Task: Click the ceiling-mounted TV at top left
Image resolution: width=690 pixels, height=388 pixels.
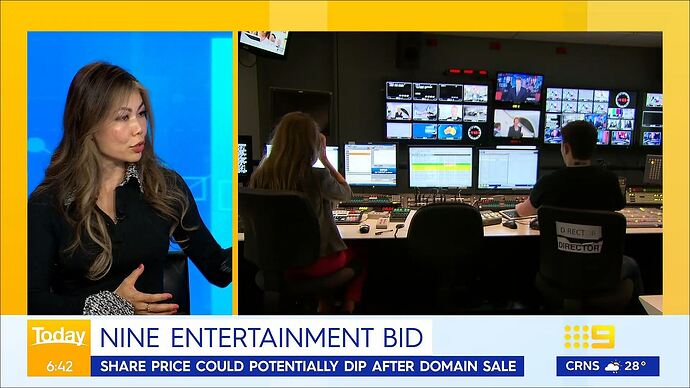Action: [x=264, y=43]
